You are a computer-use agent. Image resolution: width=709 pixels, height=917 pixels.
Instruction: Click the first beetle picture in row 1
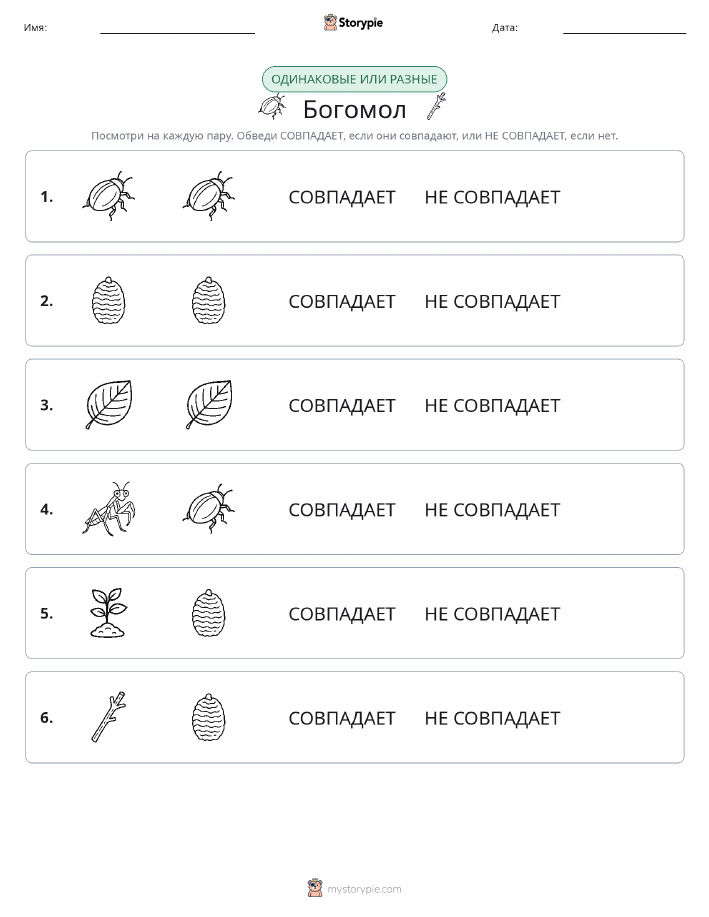click(x=108, y=196)
